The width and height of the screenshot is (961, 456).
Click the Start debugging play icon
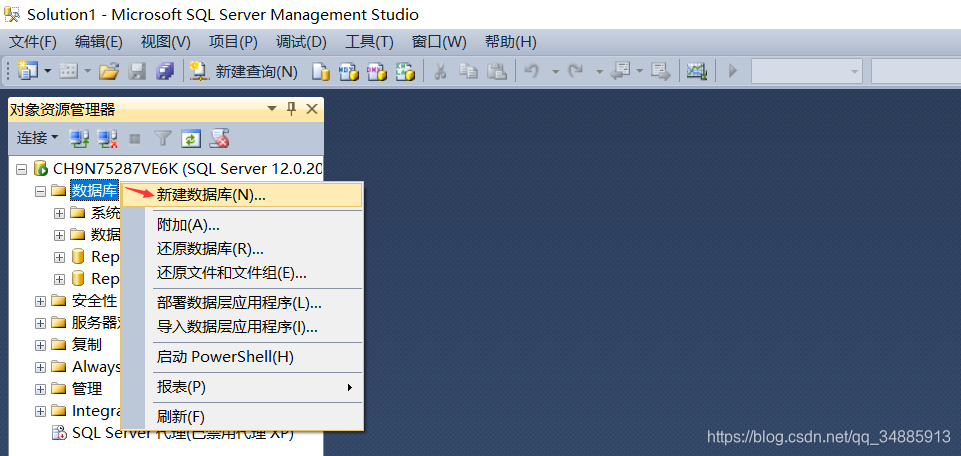tap(732, 71)
